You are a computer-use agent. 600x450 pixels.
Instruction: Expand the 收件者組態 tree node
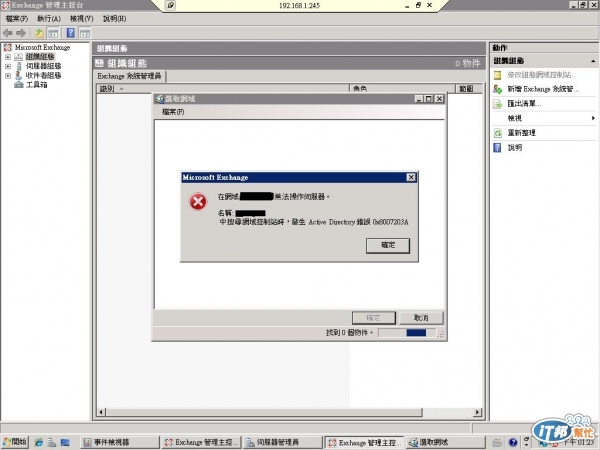(8, 75)
